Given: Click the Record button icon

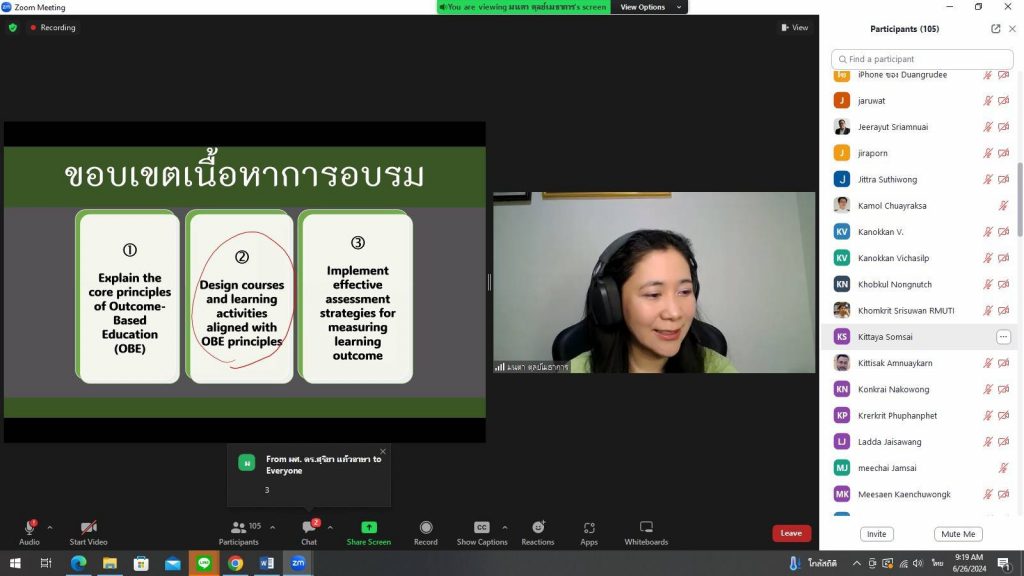Looking at the screenshot, I should (x=426, y=528).
